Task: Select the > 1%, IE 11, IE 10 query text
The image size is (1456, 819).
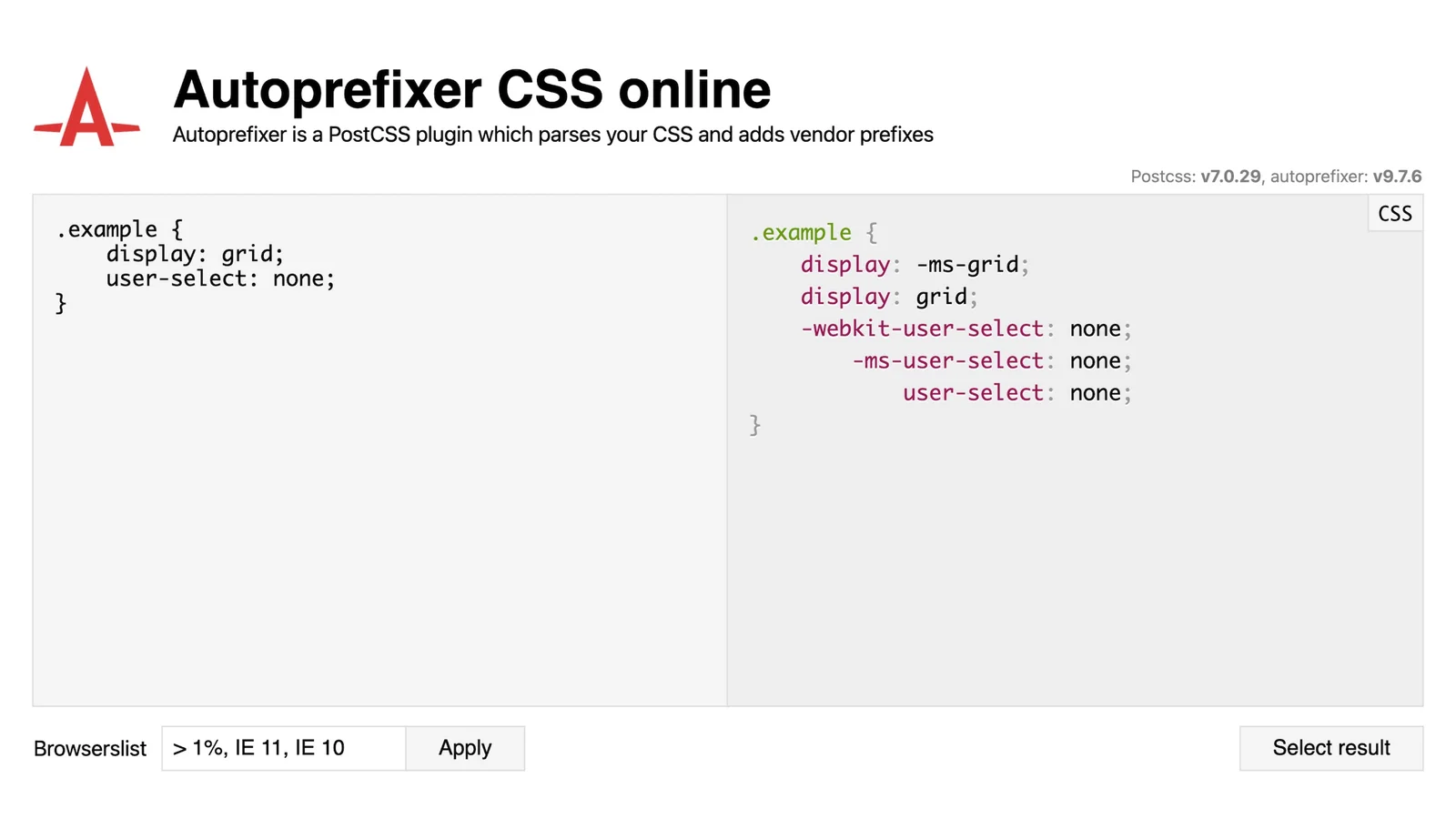Action: (x=258, y=747)
